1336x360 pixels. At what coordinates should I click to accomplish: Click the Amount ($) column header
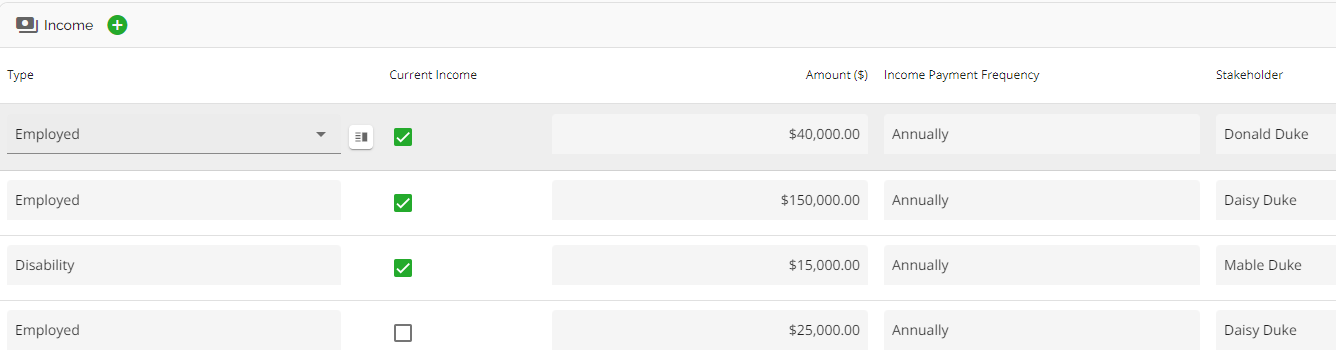click(x=837, y=75)
